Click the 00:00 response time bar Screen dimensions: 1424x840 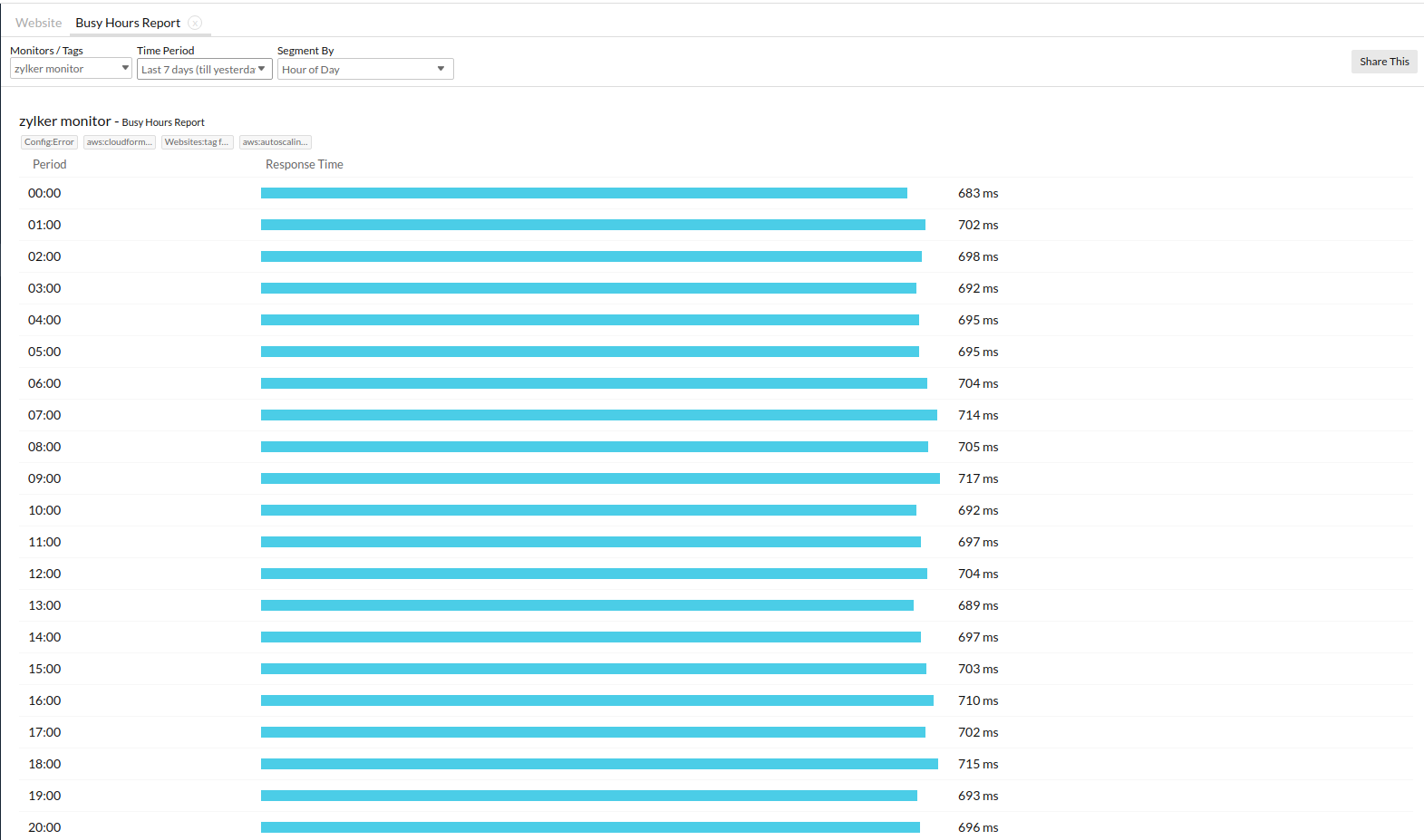584,193
